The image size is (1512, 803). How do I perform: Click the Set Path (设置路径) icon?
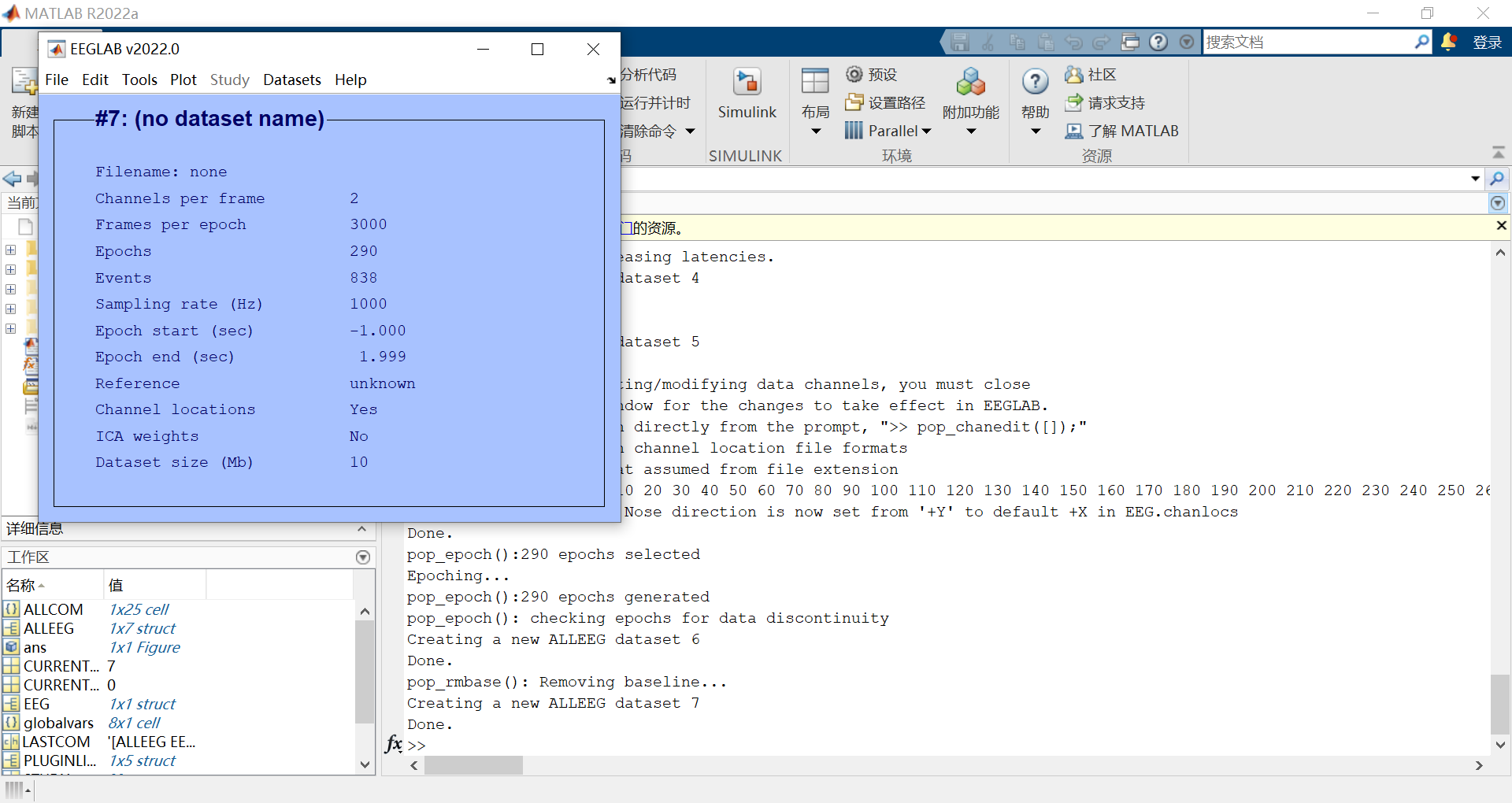(x=854, y=102)
